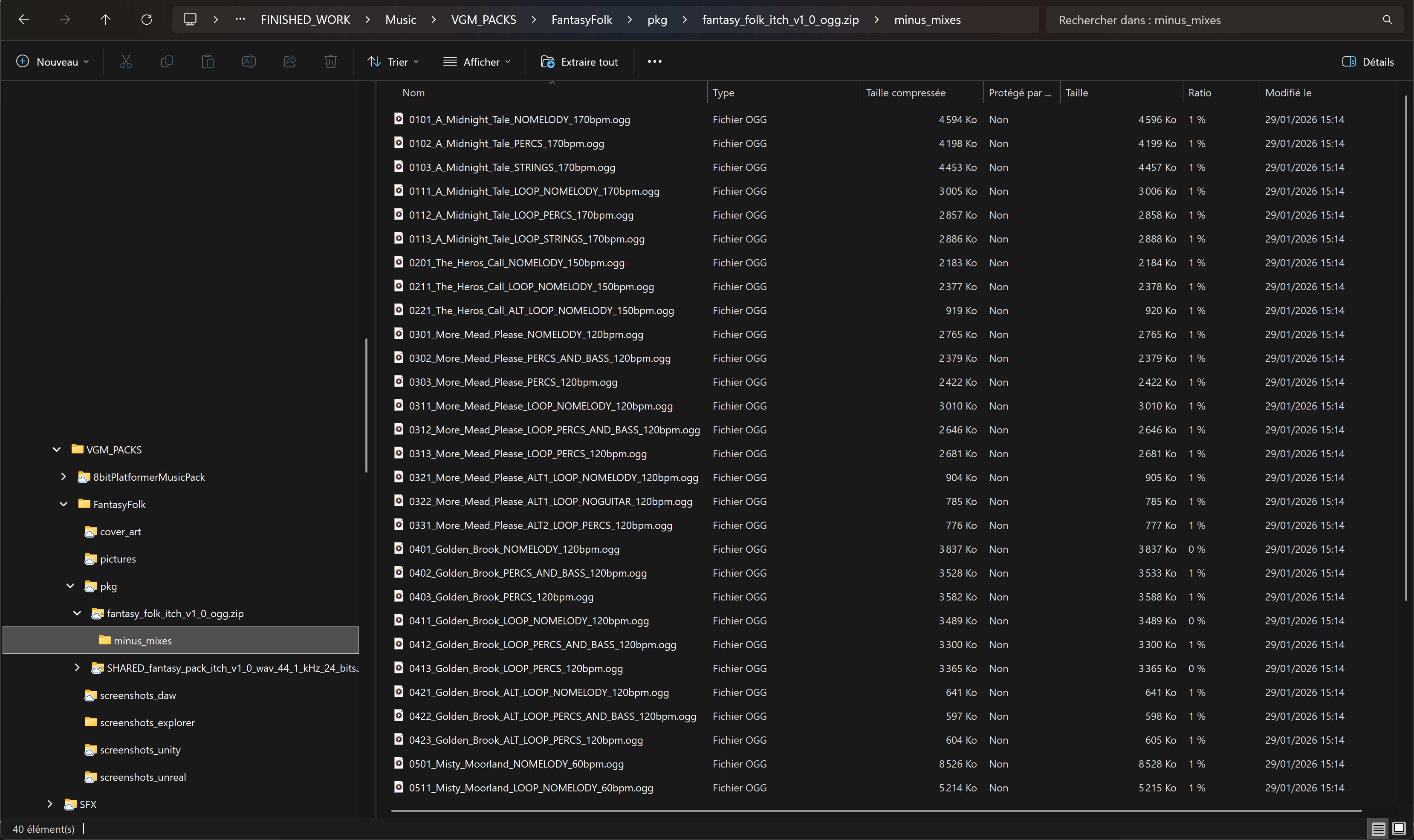The image size is (1414, 840).
Task: Click the Copy icon in toolbar
Action: point(167,62)
